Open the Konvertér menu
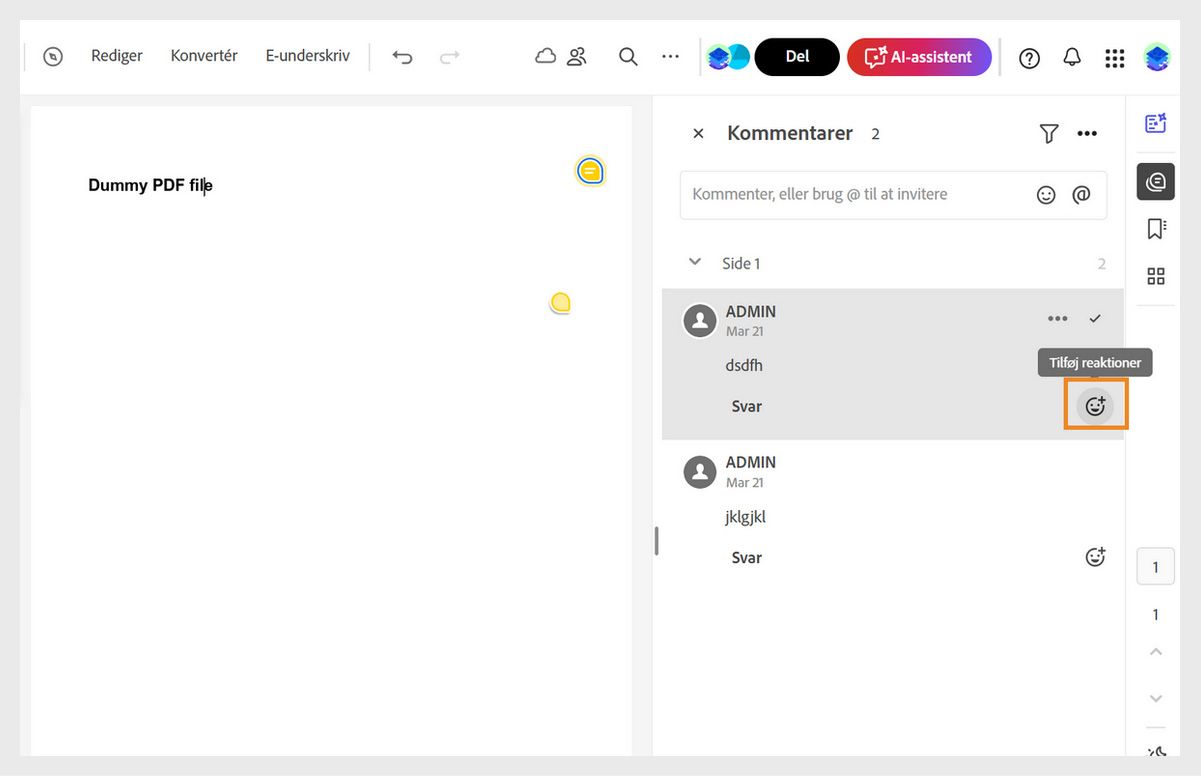This screenshot has height=776, width=1201. pyautogui.click(x=203, y=55)
